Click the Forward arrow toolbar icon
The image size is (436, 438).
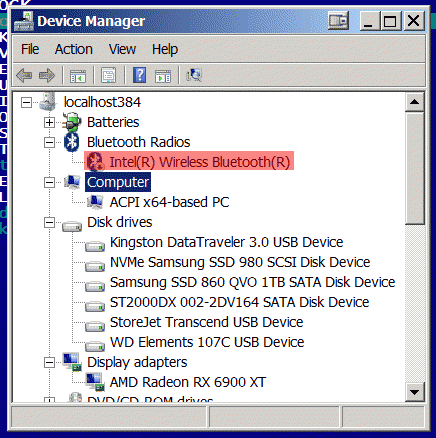pyautogui.click(x=47, y=75)
